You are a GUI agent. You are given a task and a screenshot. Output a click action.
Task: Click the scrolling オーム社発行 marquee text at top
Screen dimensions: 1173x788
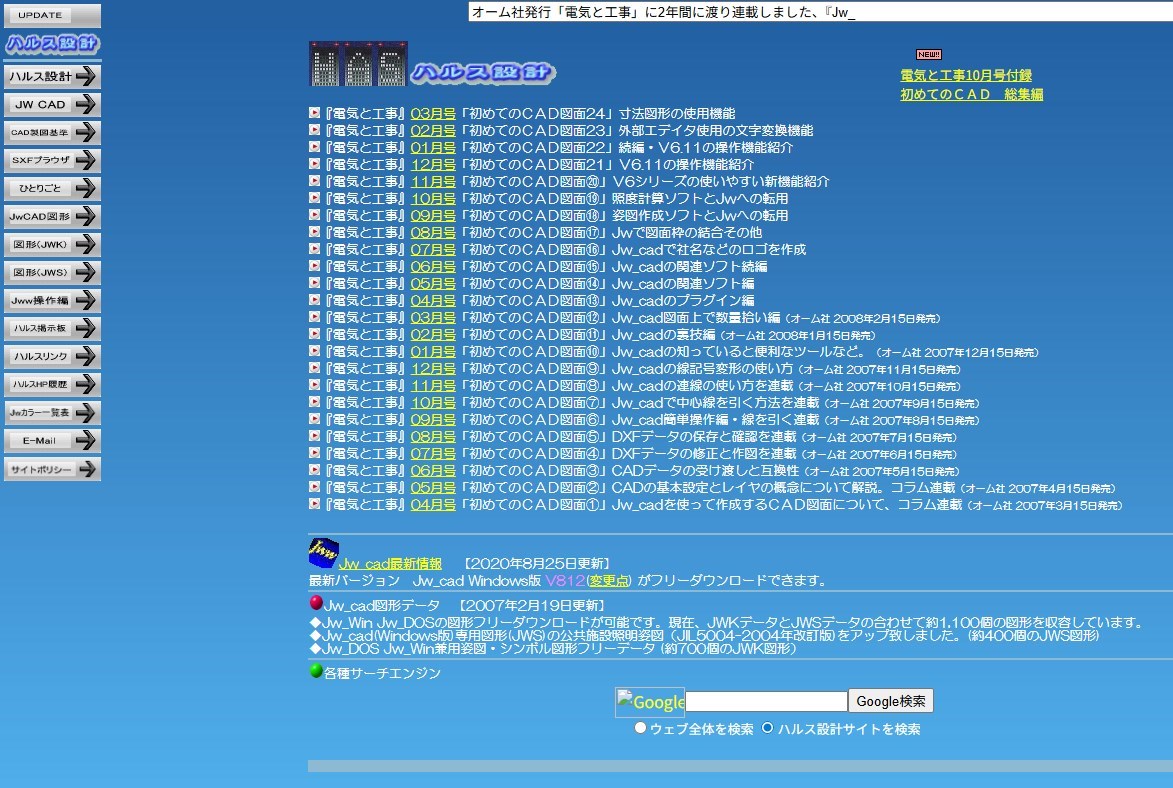coord(663,12)
